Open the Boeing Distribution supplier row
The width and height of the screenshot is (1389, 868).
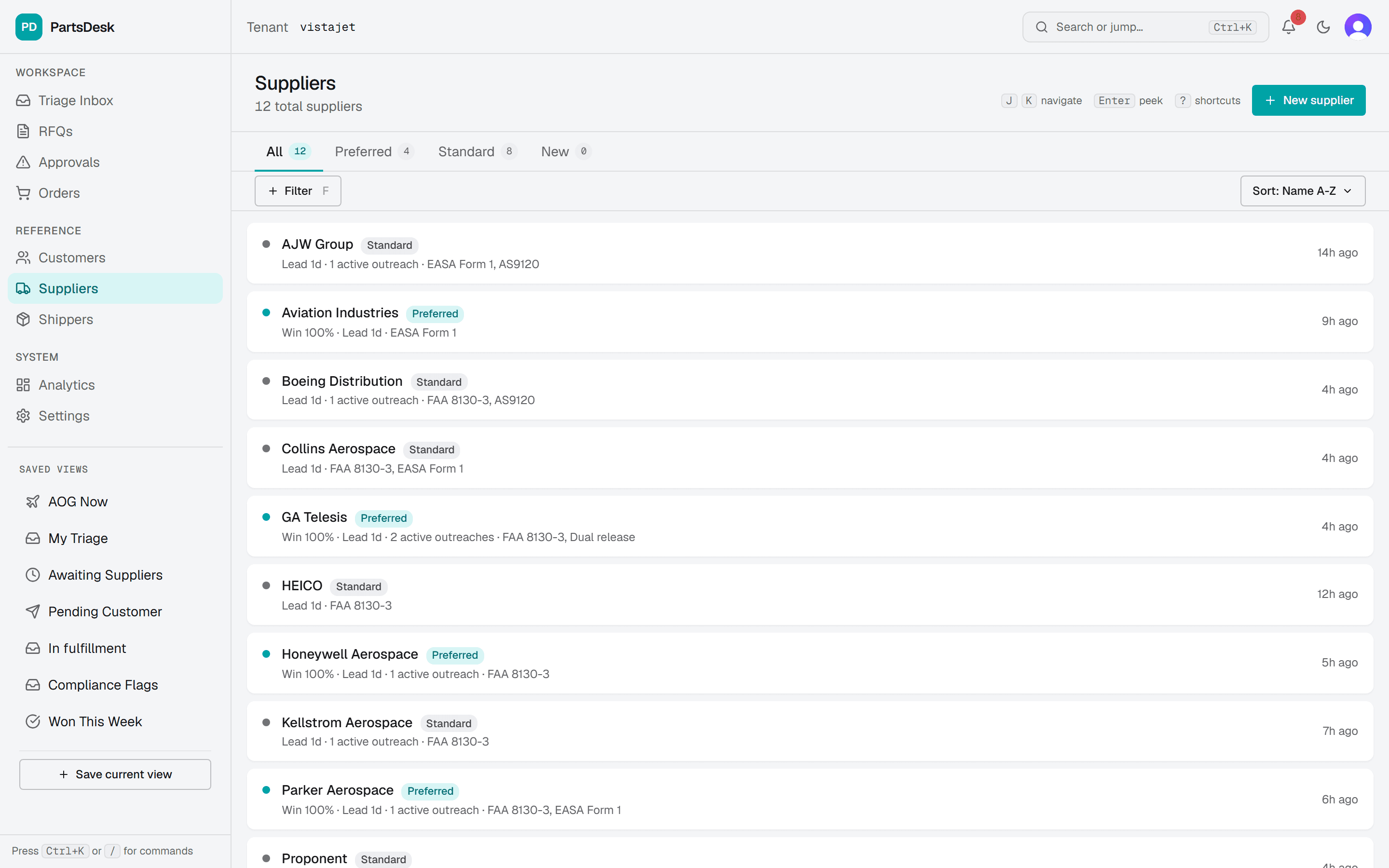coord(810,390)
